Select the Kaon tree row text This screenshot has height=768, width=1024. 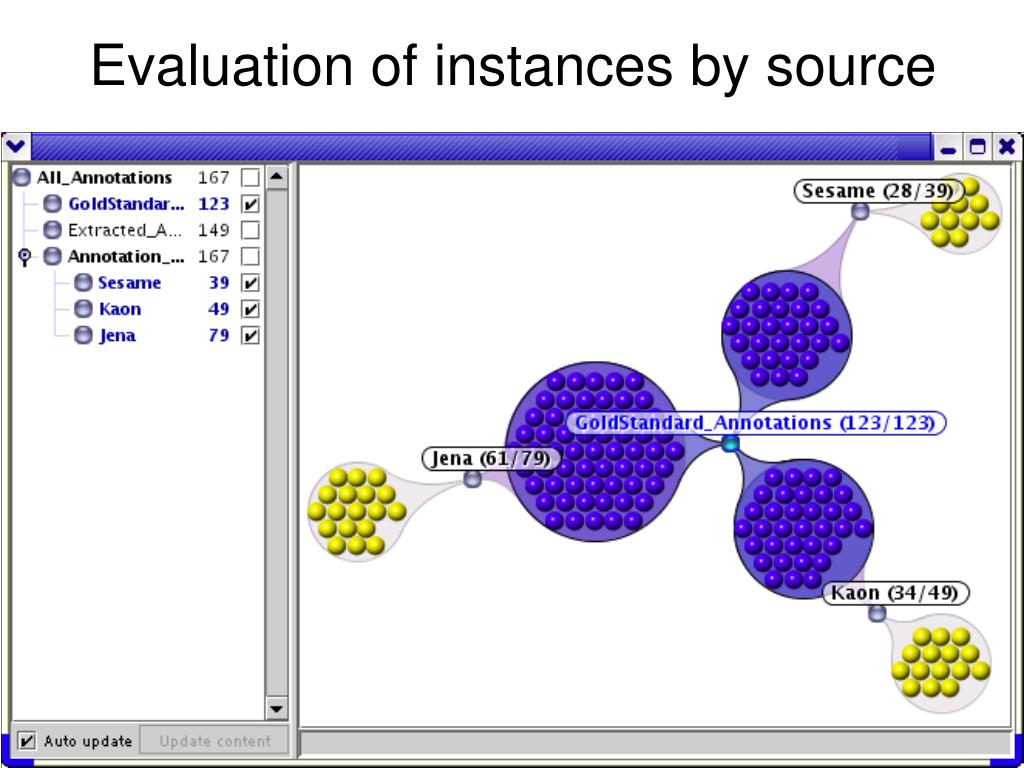[120, 309]
